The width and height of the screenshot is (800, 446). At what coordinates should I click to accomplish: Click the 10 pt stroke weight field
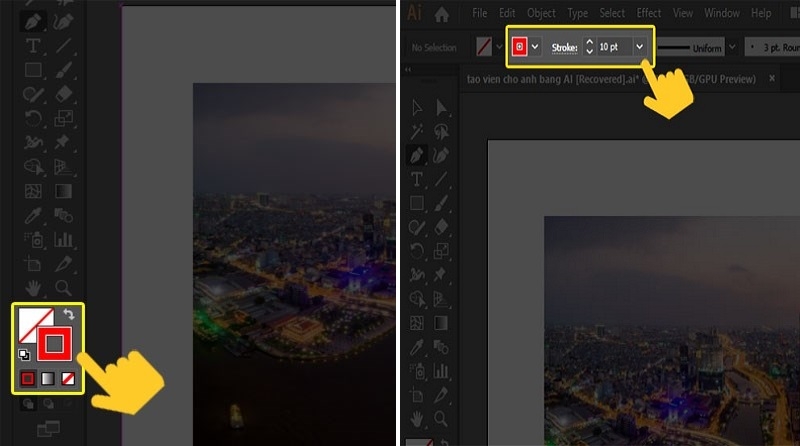(x=614, y=47)
